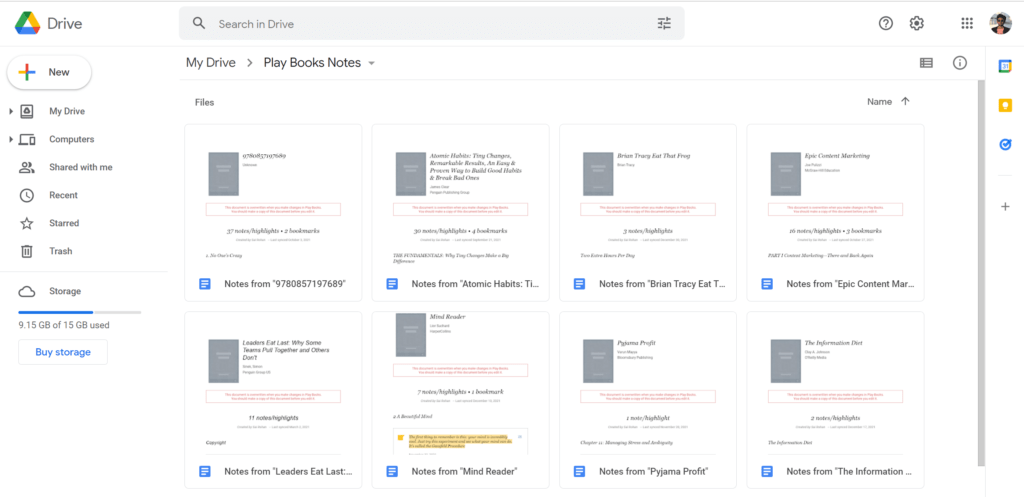This screenshot has width=1024, height=497.
Task: Open thumbnail of The Information Diet notes
Action: pyautogui.click(x=835, y=383)
